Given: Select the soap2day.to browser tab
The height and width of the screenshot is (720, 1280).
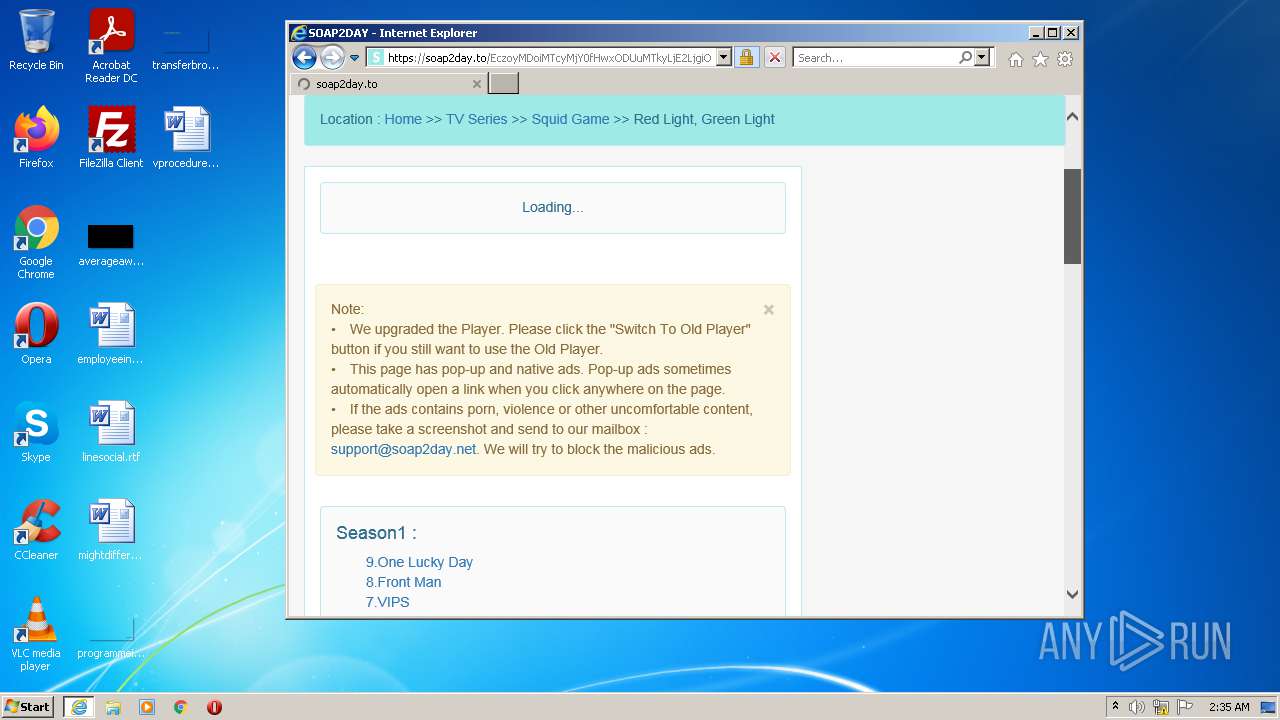Looking at the screenshot, I should [x=390, y=84].
